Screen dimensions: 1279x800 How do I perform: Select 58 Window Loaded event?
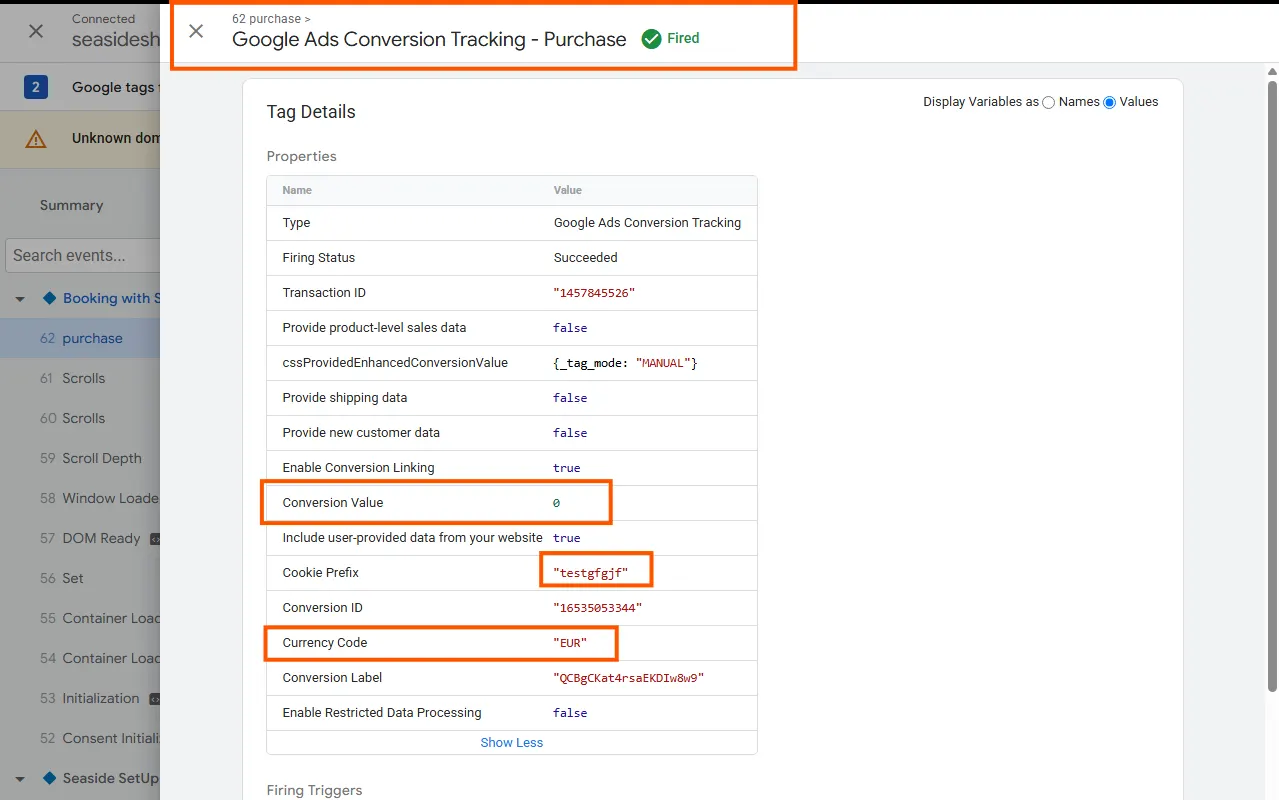point(80,498)
